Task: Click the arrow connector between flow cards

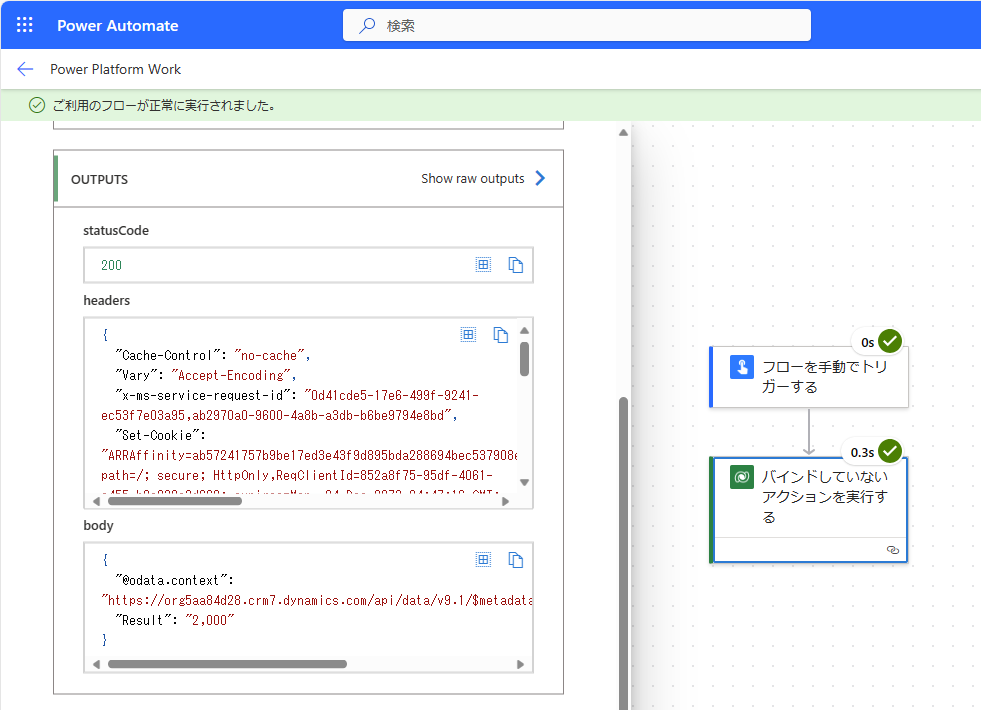Action: click(x=809, y=432)
